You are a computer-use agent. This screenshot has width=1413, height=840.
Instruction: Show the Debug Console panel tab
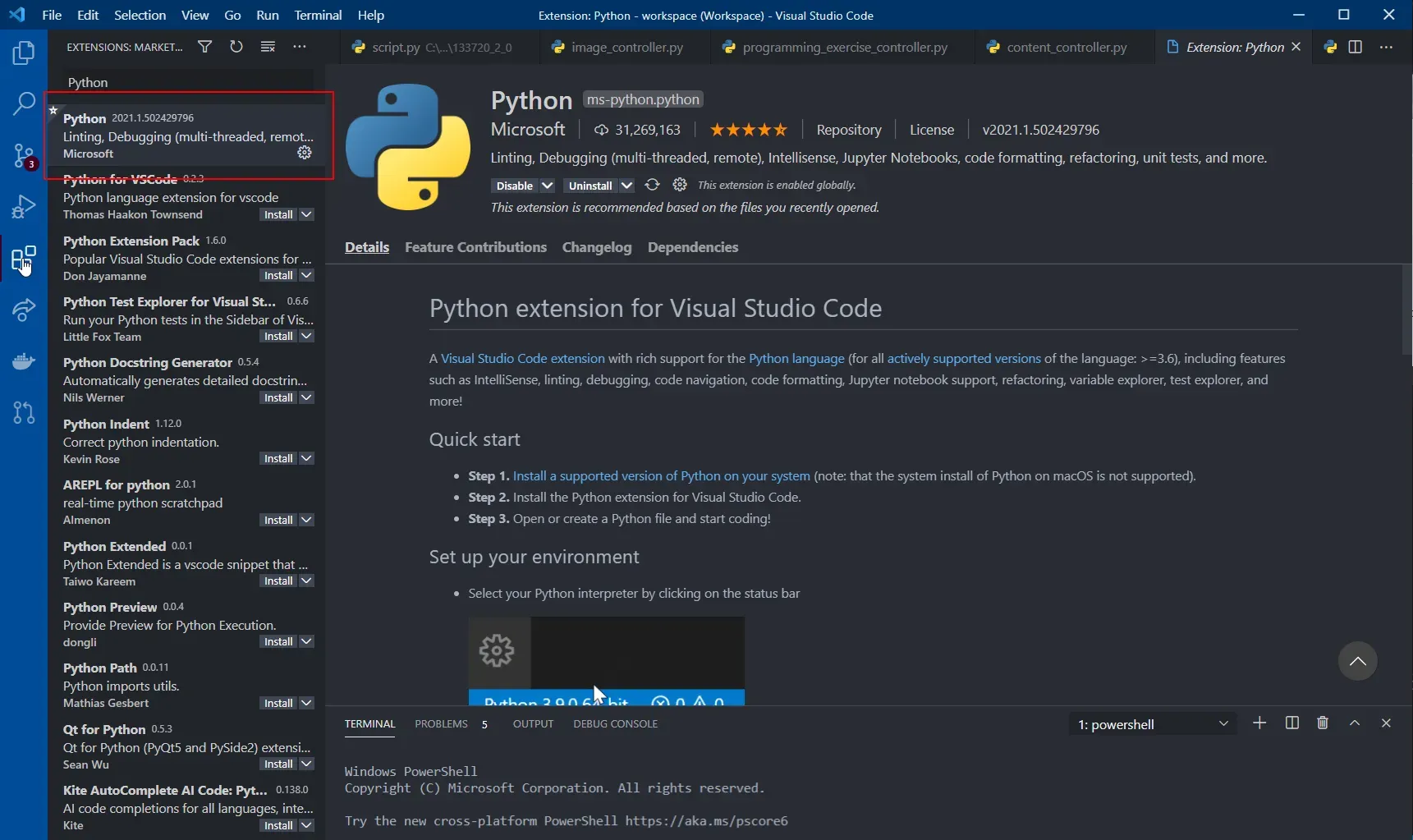click(615, 723)
